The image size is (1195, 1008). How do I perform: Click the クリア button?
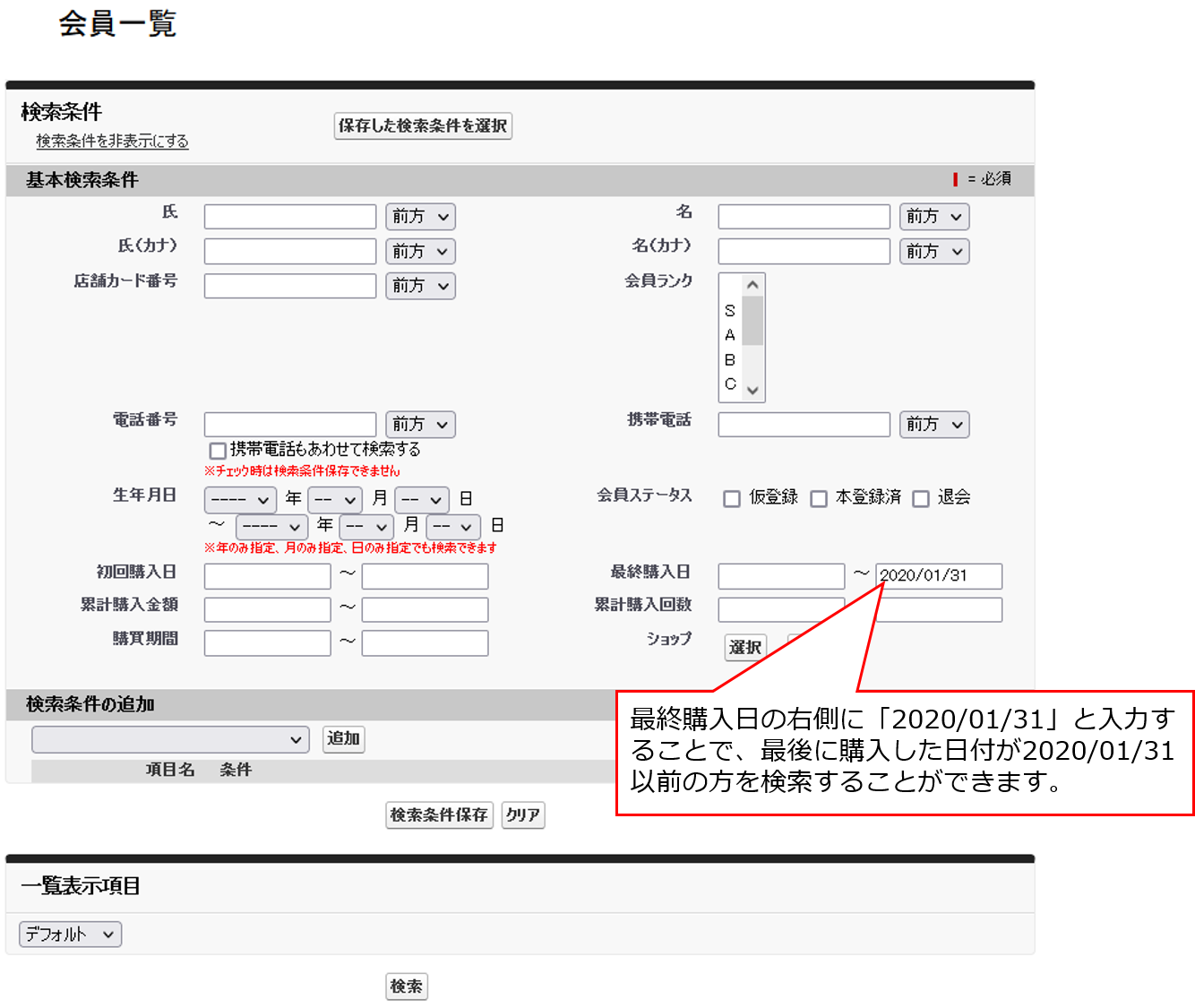coord(523,815)
